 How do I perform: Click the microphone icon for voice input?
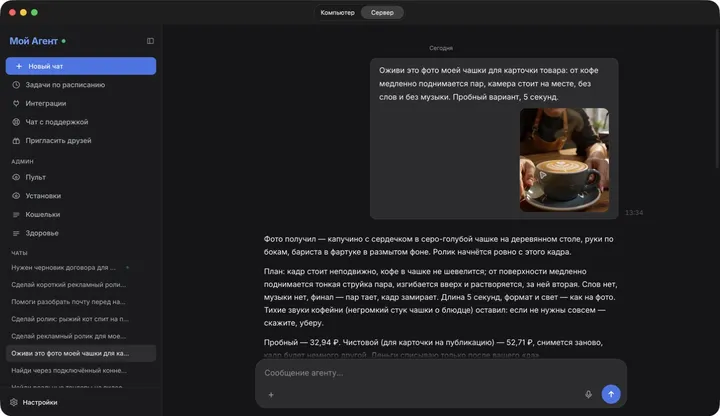pyautogui.click(x=588, y=394)
